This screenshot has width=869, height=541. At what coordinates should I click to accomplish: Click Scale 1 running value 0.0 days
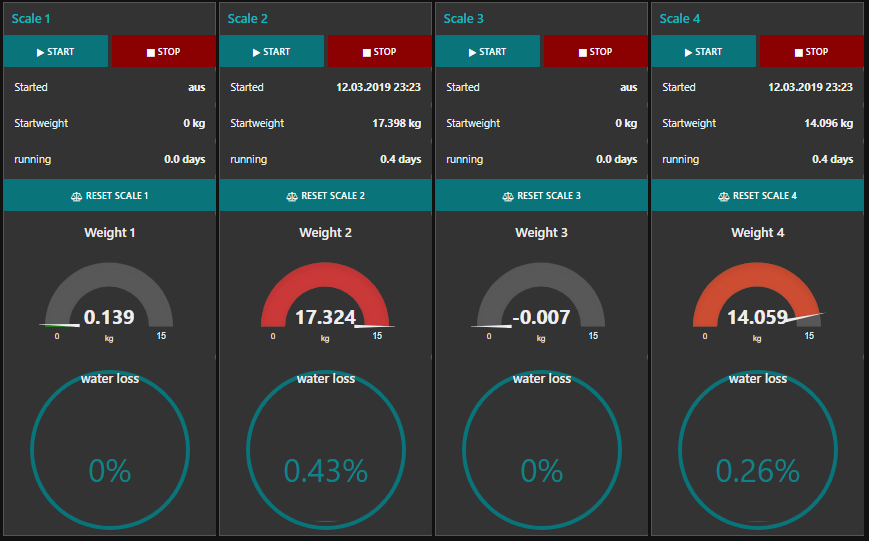coord(185,159)
